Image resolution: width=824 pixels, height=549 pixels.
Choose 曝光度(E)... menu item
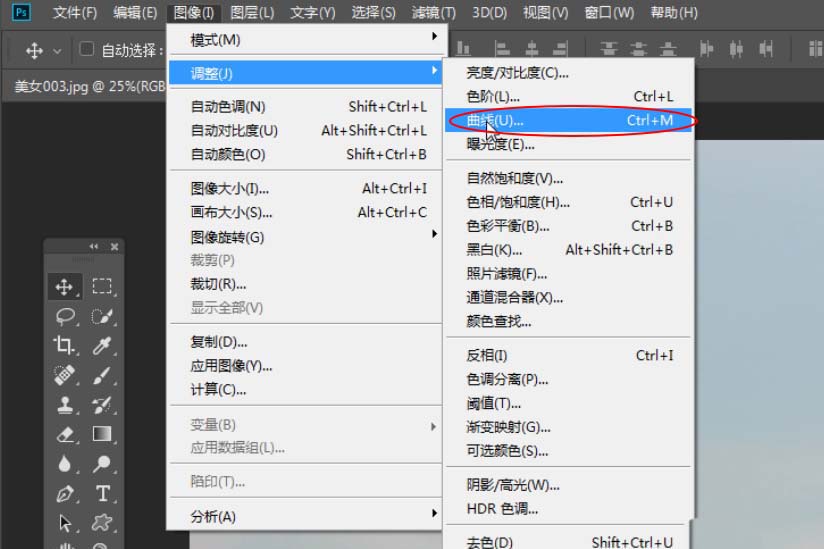569,144
